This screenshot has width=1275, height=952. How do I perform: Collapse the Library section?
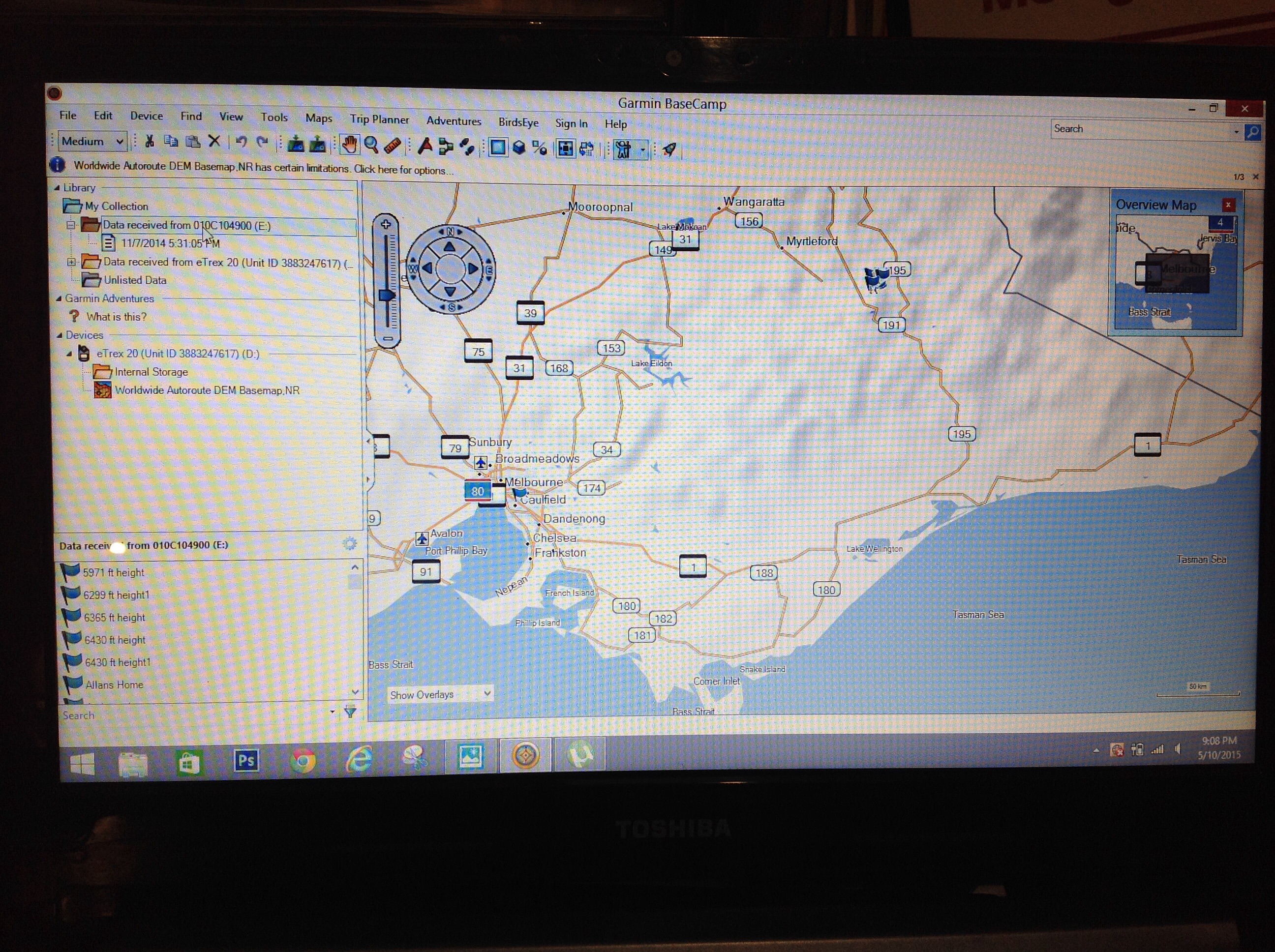click(57, 187)
